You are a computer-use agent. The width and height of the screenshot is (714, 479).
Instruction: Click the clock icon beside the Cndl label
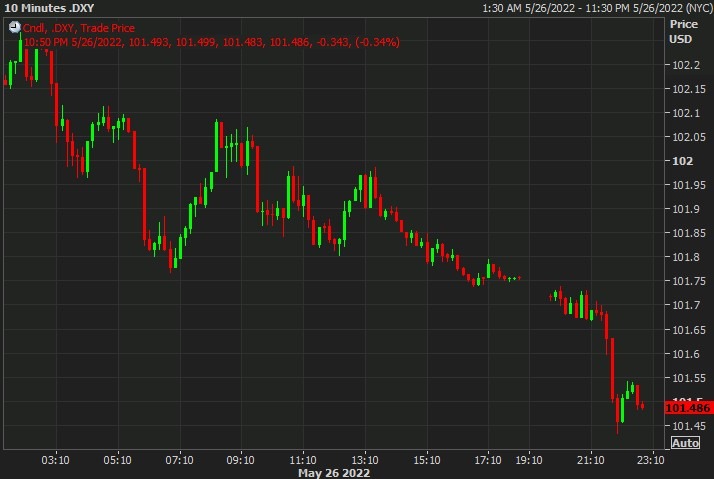15,27
